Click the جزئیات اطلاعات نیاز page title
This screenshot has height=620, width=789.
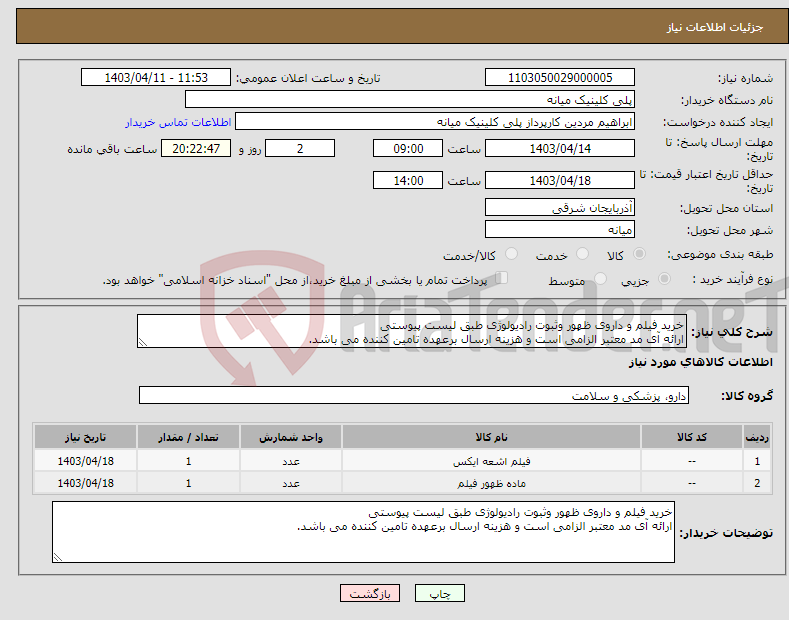(715, 27)
